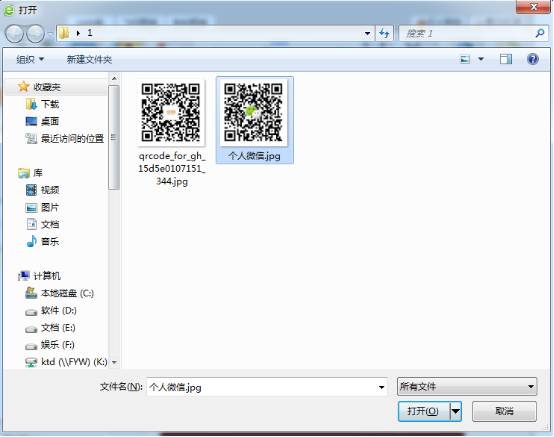
Task: Click 新建文件夹 in the toolbar
Action: [89, 59]
